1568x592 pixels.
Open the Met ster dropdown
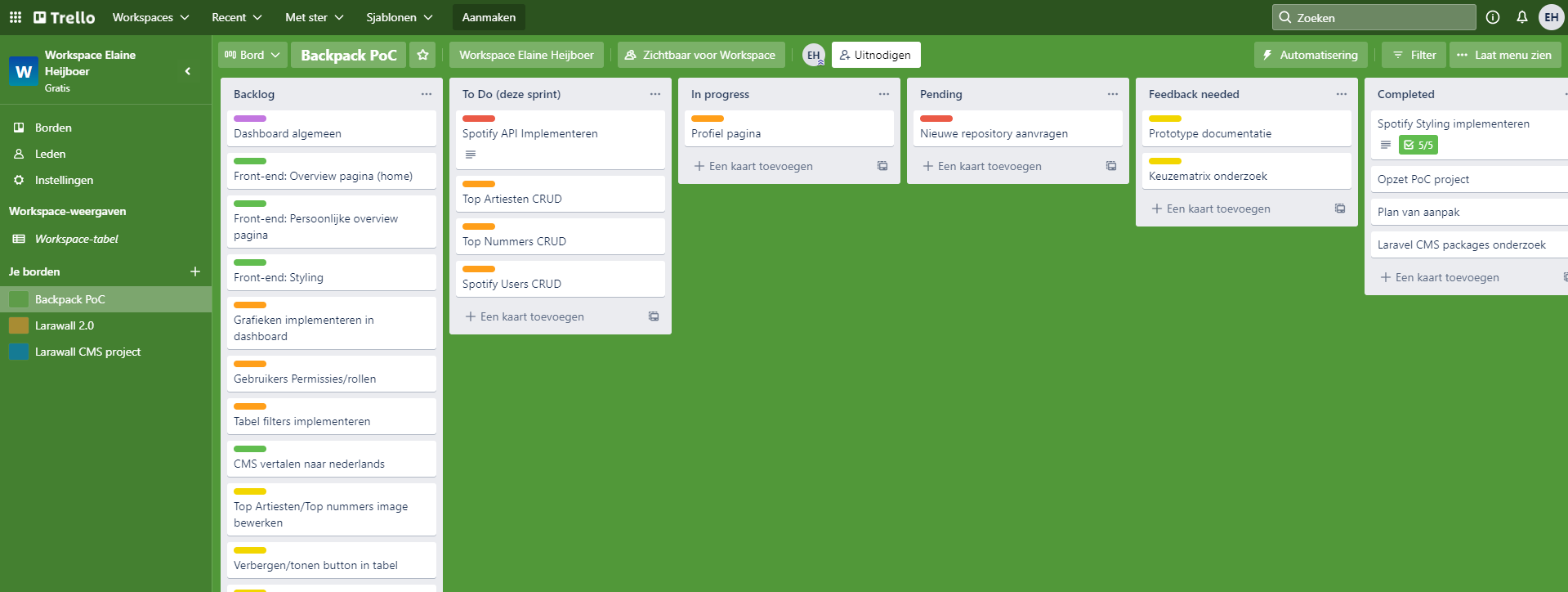(x=315, y=17)
